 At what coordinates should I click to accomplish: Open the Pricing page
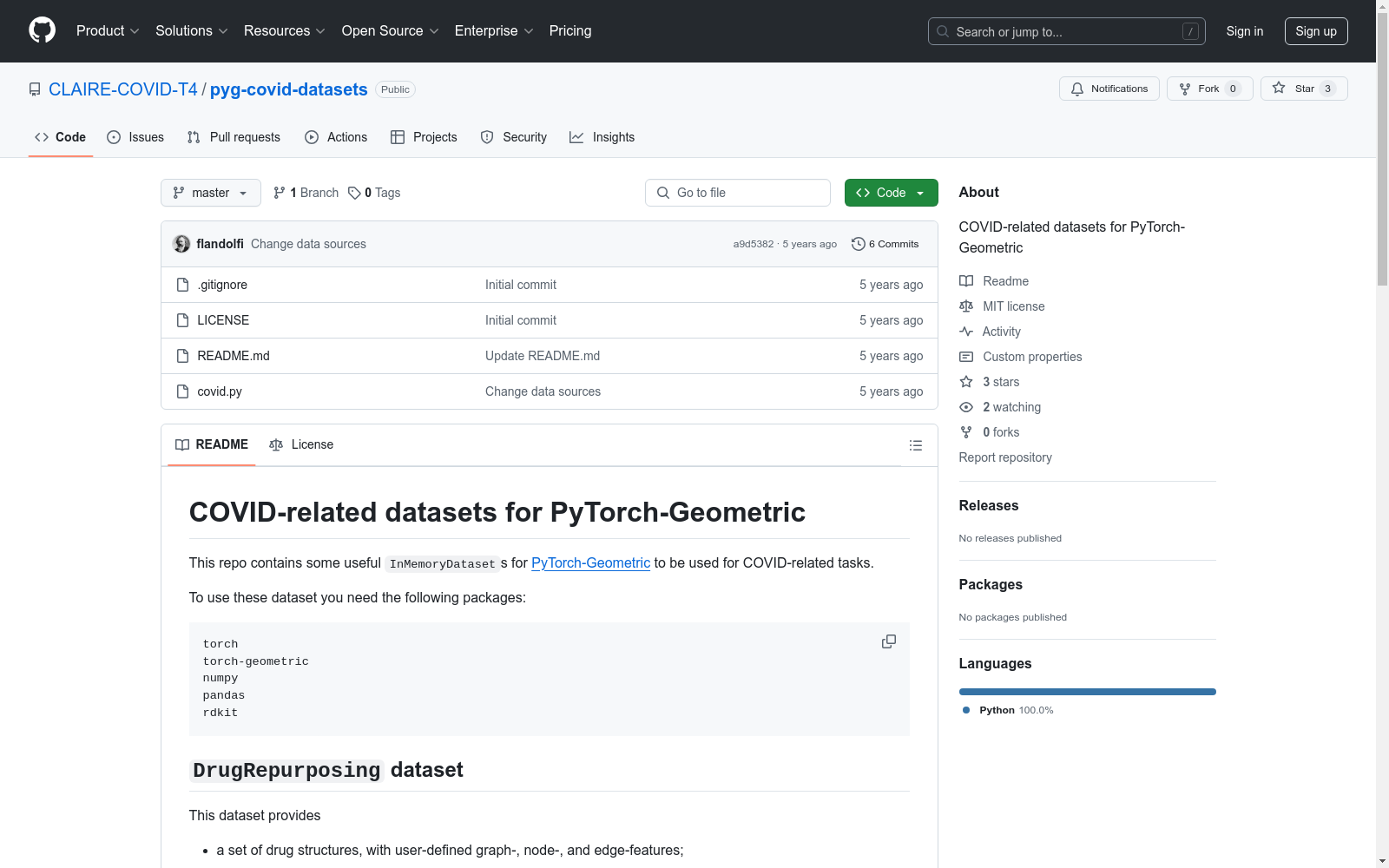[570, 30]
